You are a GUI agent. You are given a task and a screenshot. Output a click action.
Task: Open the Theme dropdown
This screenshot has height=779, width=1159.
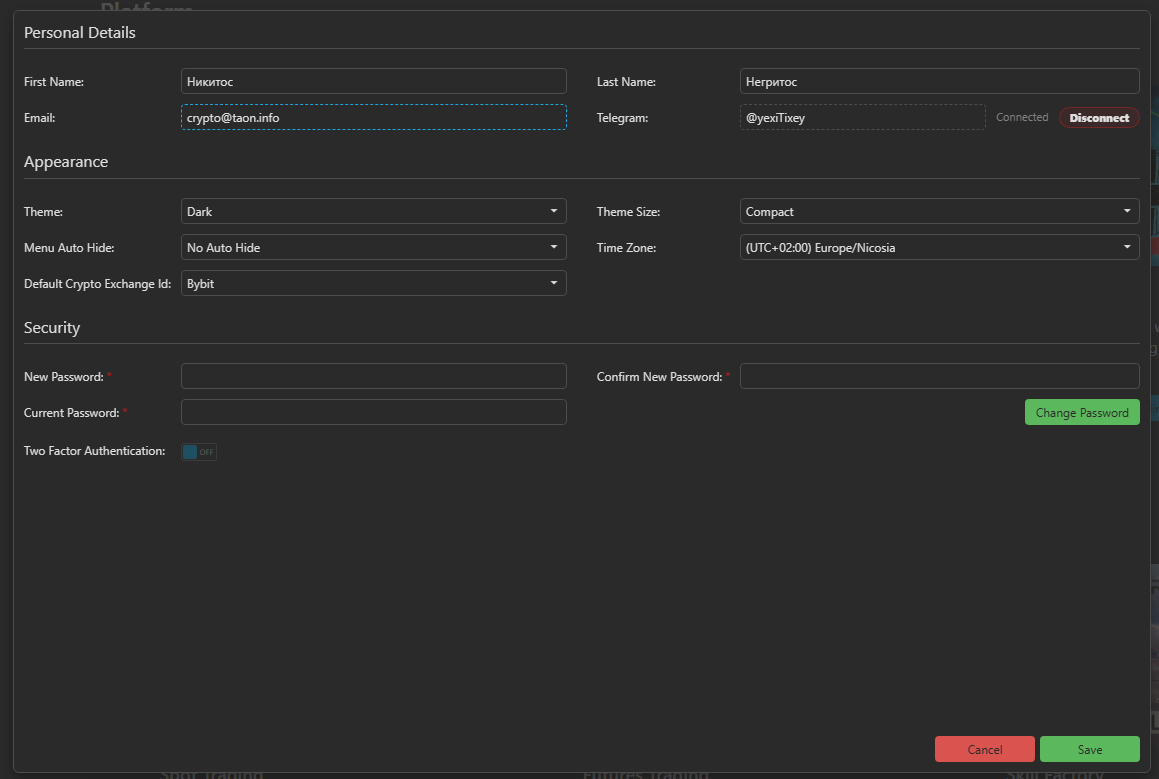[x=373, y=211]
